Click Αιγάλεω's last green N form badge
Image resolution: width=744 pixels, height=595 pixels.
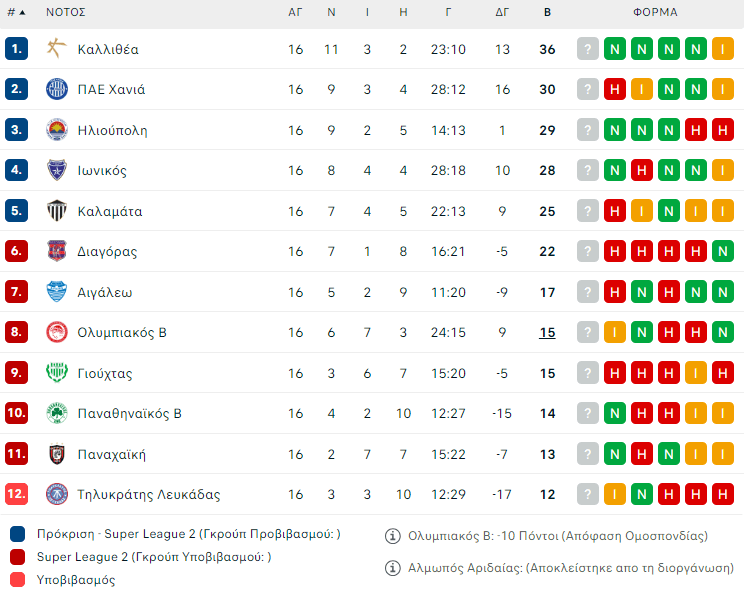coord(722,292)
